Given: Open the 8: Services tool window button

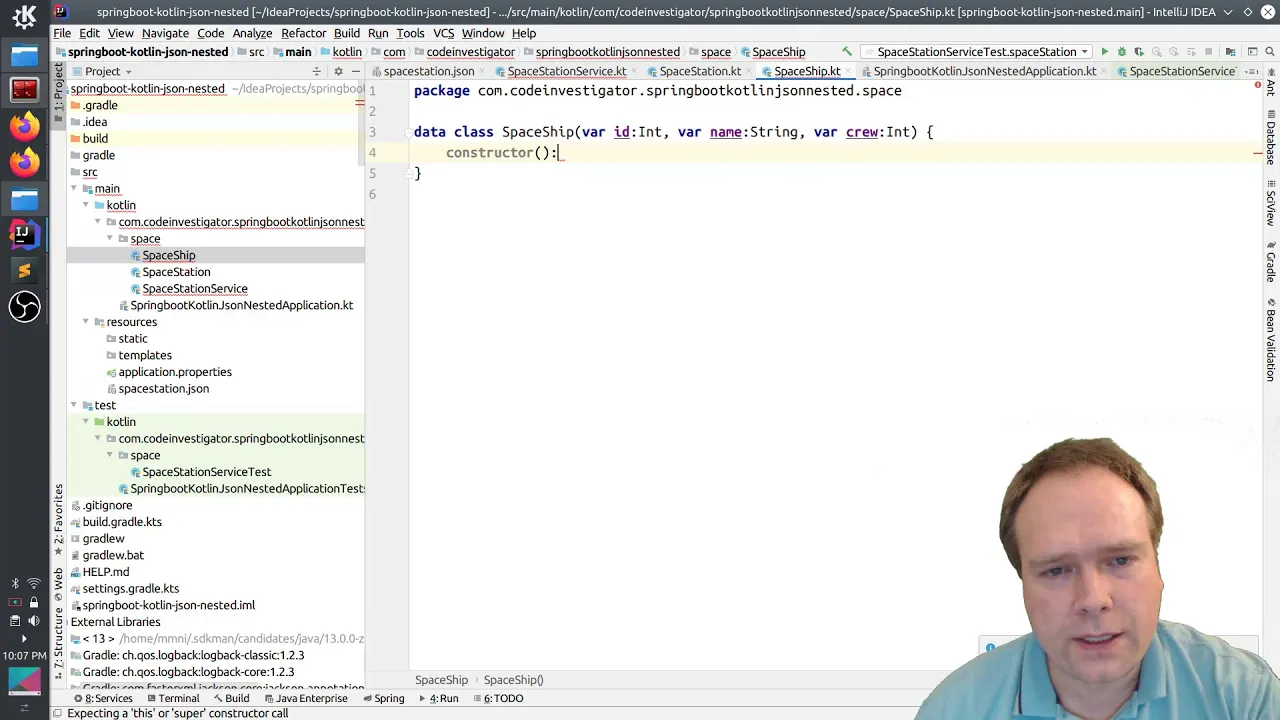Looking at the screenshot, I should [102, 698].
